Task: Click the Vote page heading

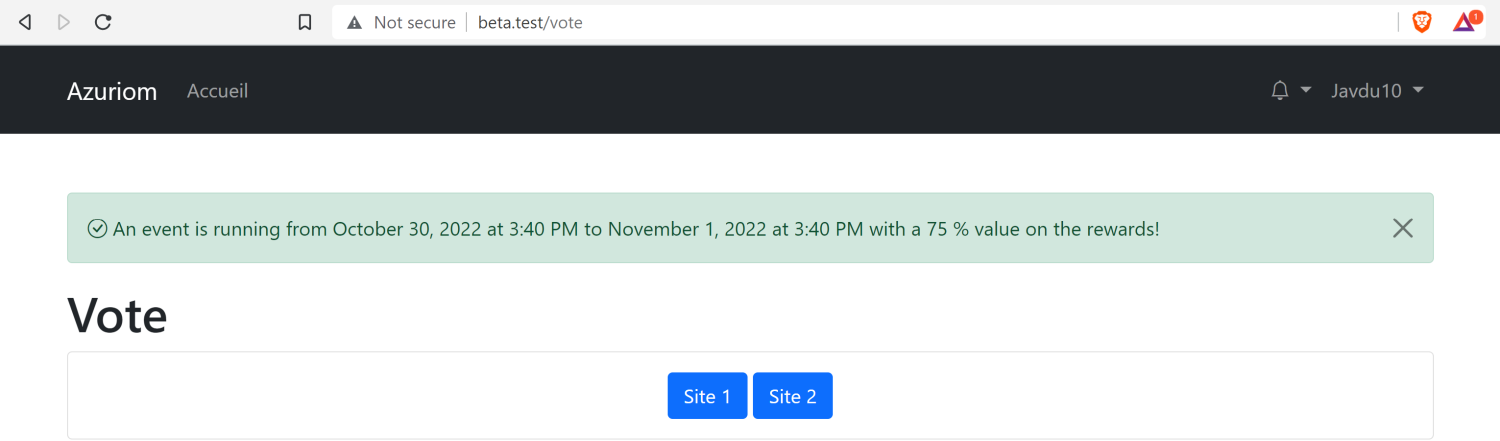Action: (x=117, y=315)
